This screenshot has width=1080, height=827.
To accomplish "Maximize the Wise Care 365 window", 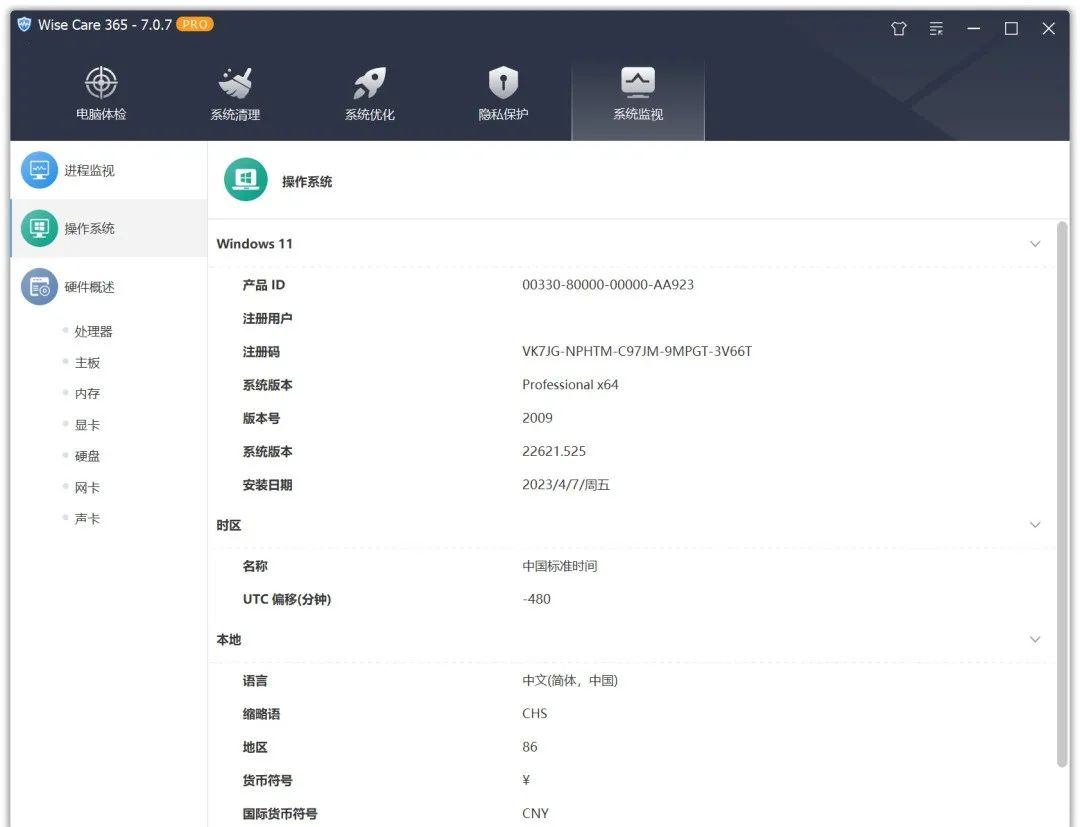I will point(1011,28).
